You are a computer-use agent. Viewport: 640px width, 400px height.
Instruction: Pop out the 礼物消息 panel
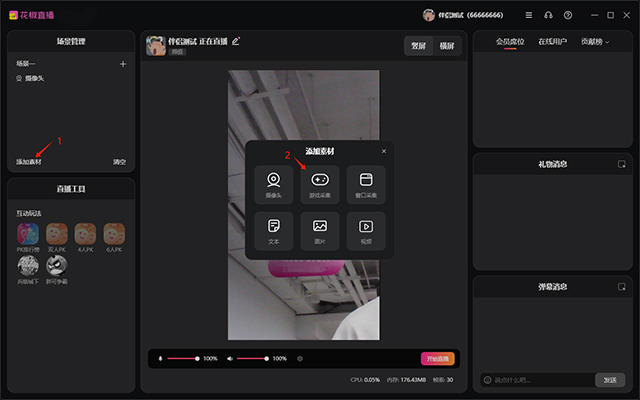click(621, 164)
